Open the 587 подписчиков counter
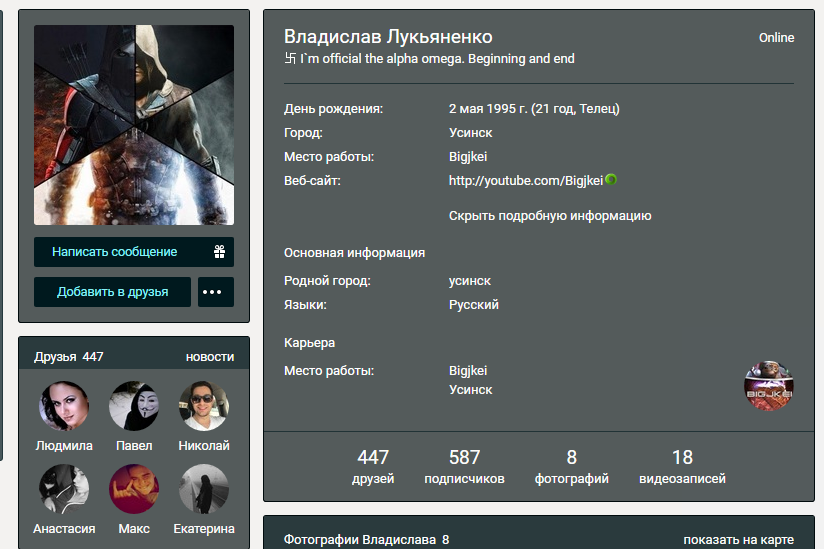The height and width of the screenshot is (549, 824). coord(465,466)
